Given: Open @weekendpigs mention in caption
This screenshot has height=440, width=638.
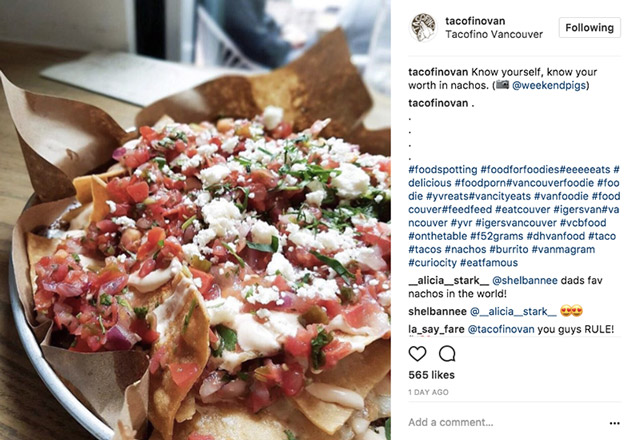Looking at the screenshot, I should (549, 85).
